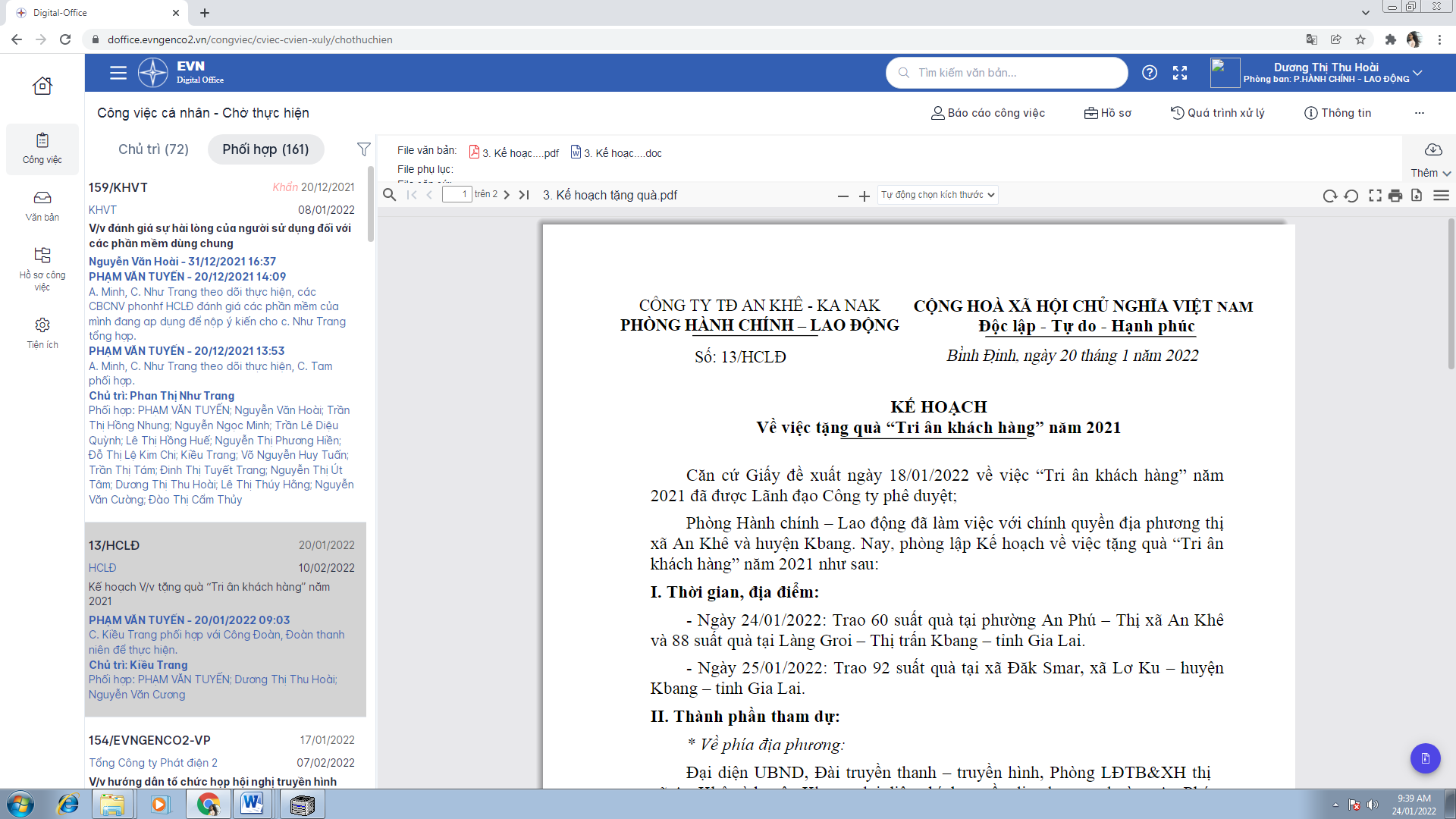Toggle the PDF viewer tools menu
The height and width of the screenshot is (819, 1456).
tap(1441, 196)
